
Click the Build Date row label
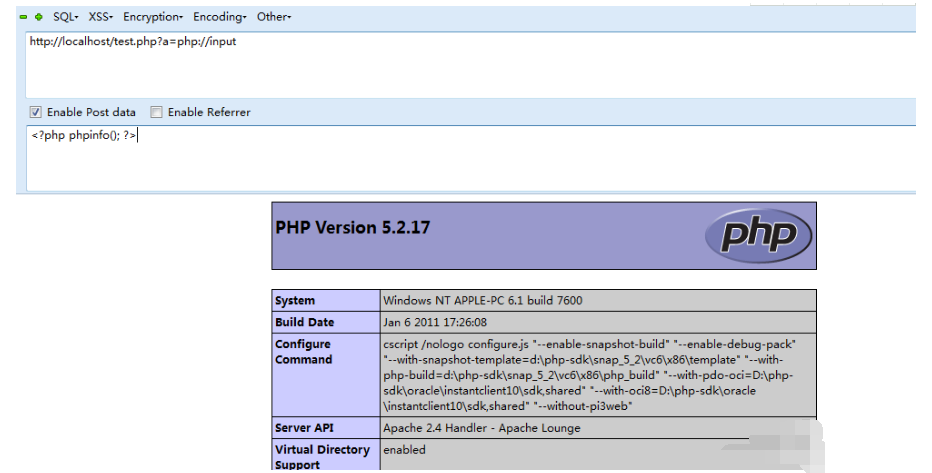click(x=304, y=322)
